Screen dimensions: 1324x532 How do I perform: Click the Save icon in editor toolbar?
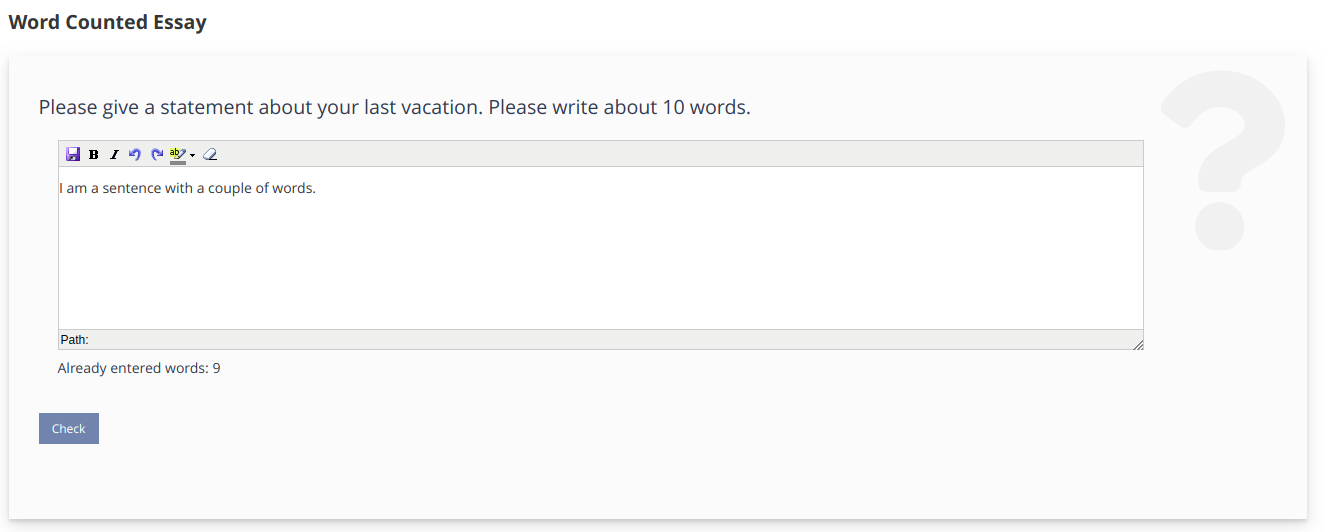[73, 154]
